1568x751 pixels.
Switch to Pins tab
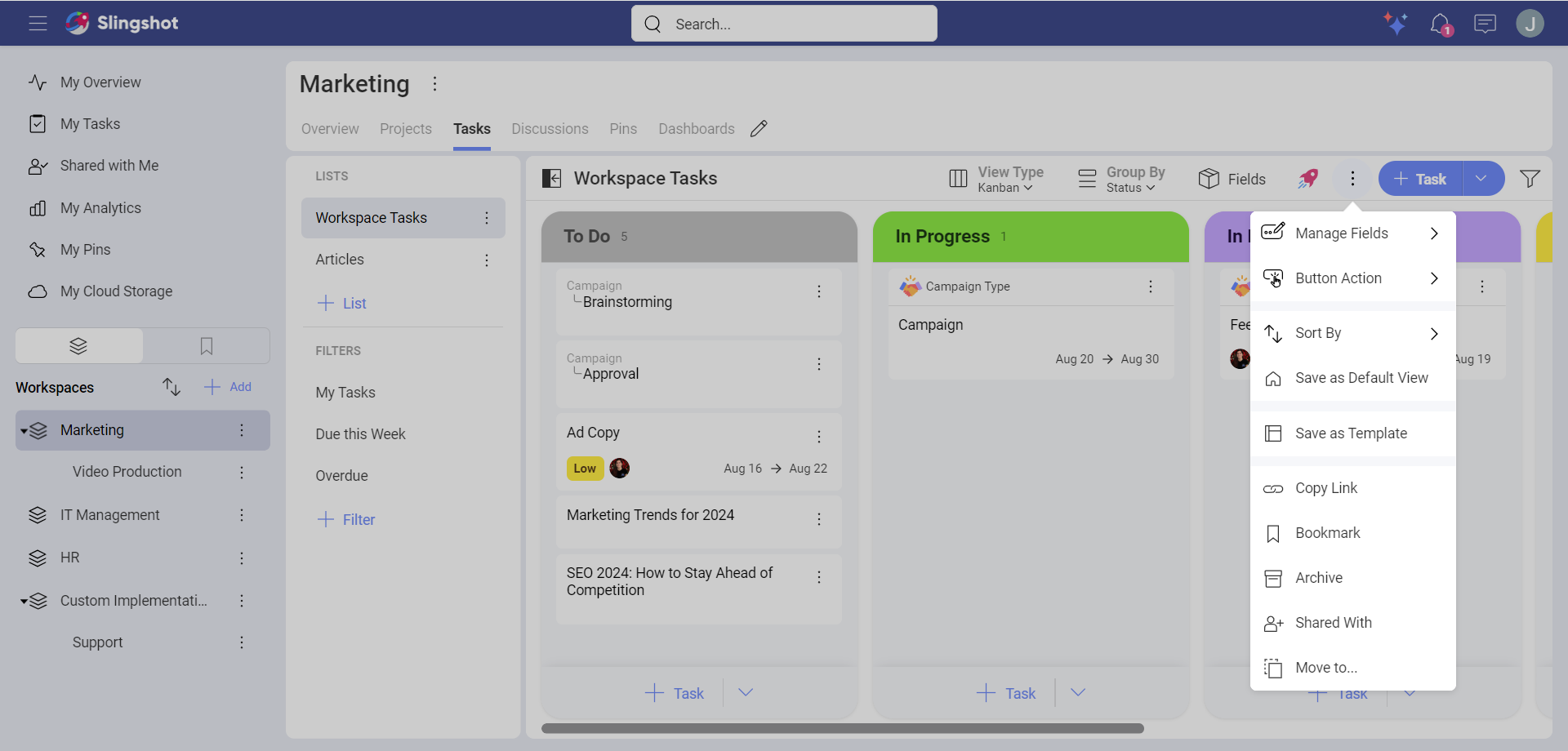623,129
